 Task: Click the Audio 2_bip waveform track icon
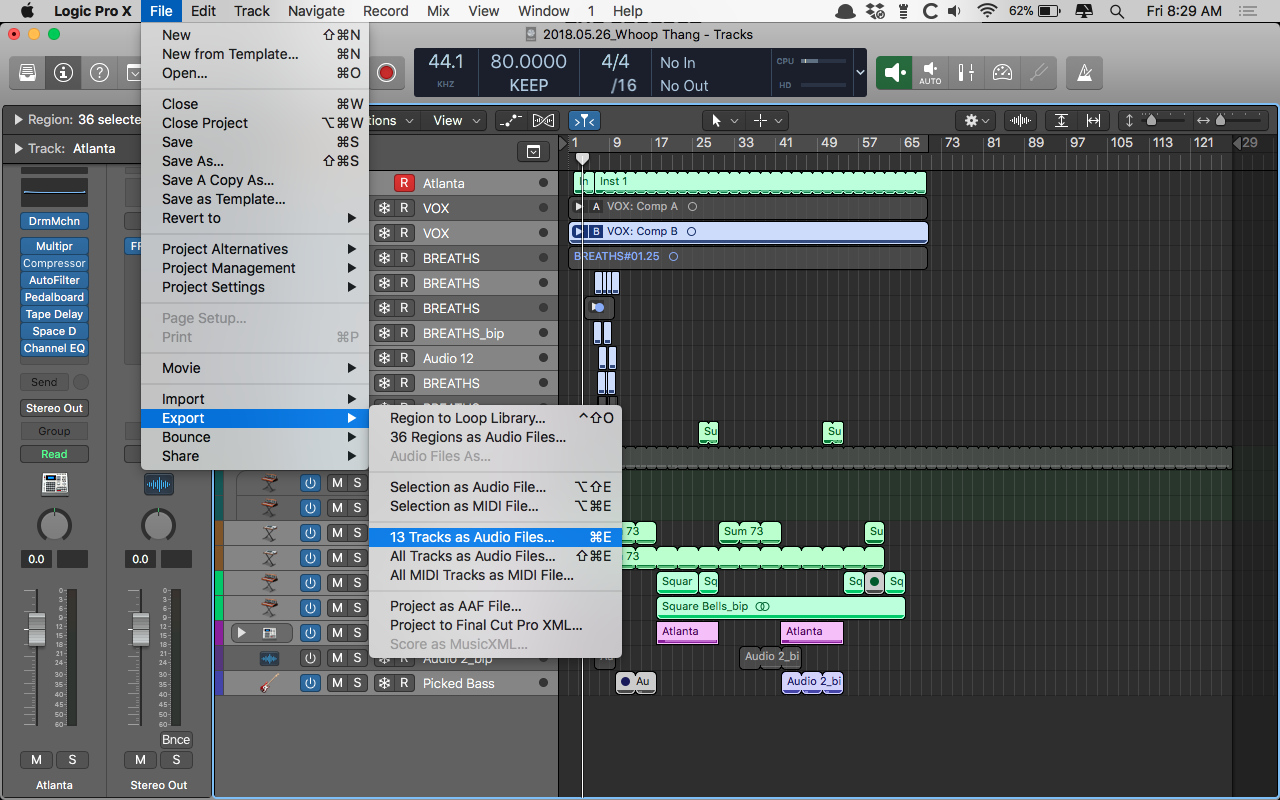click(x=269, y=658)
